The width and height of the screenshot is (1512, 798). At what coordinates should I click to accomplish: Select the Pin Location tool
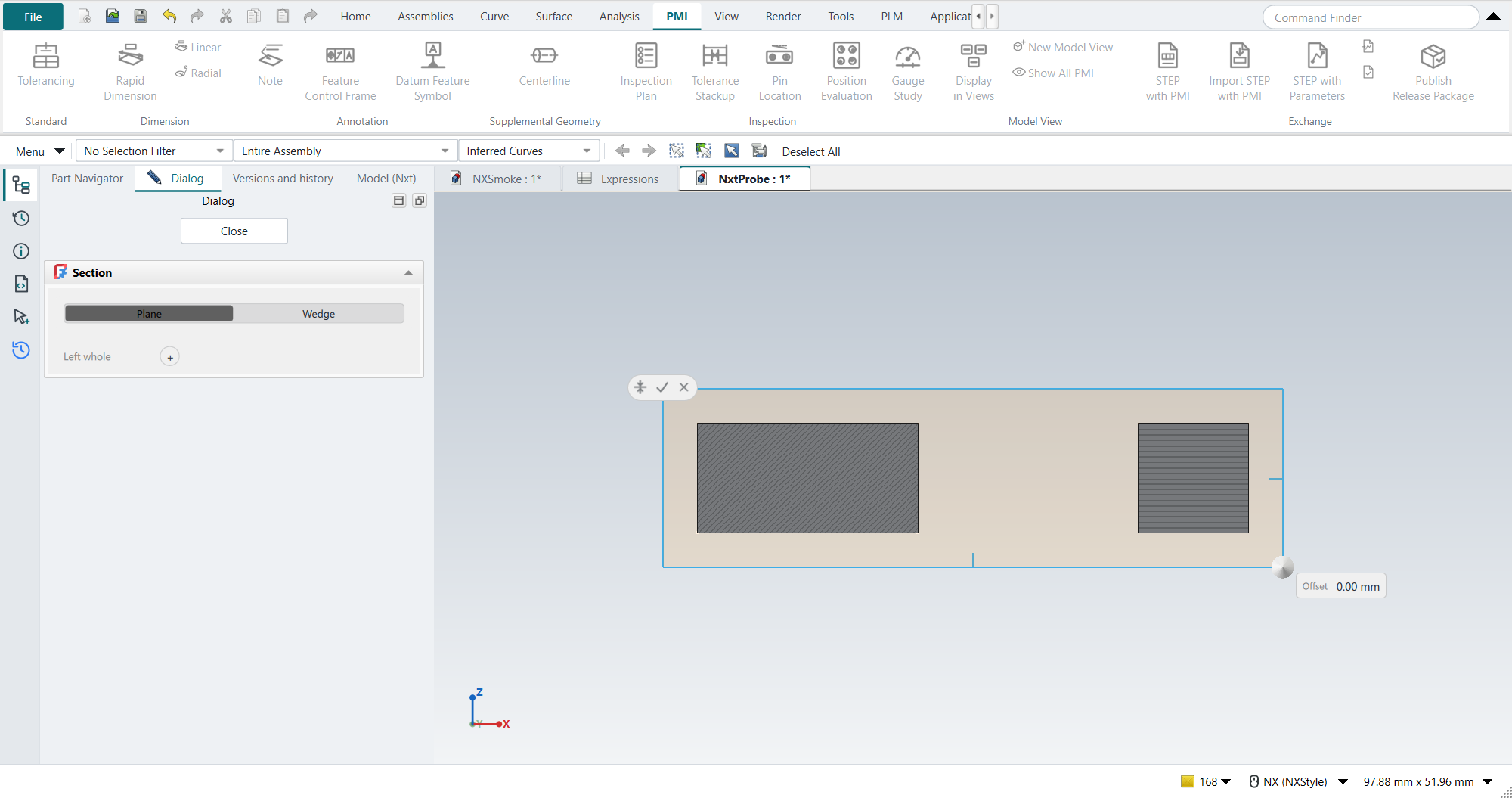pos(779,72)
